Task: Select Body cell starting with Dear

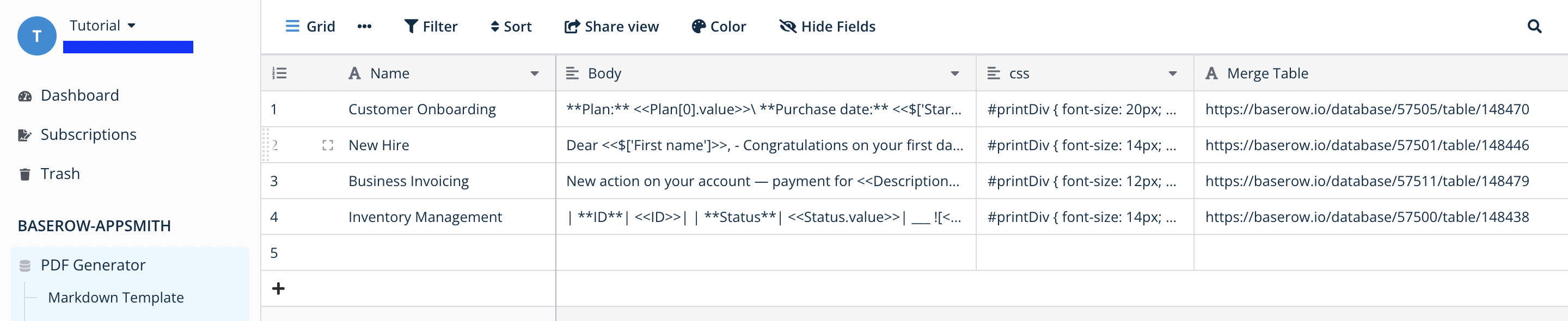Action: [x=765, y=145]
